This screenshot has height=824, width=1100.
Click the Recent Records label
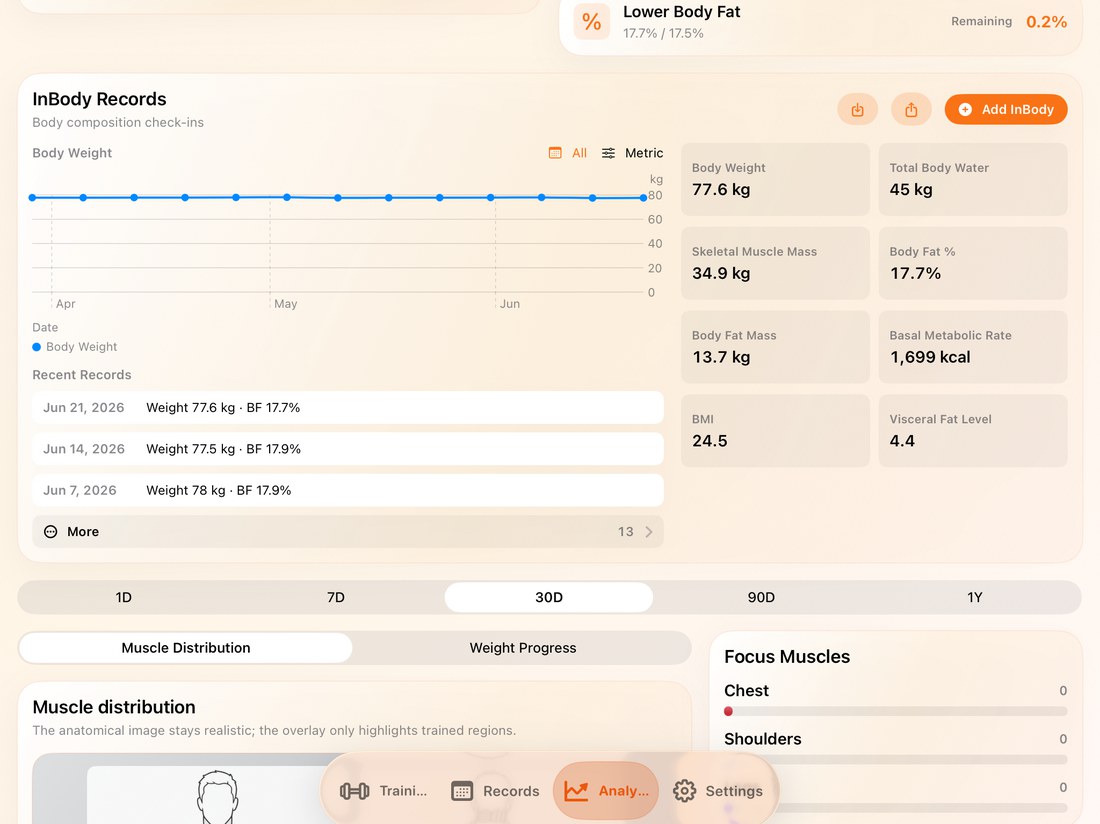tap(81, 374)
